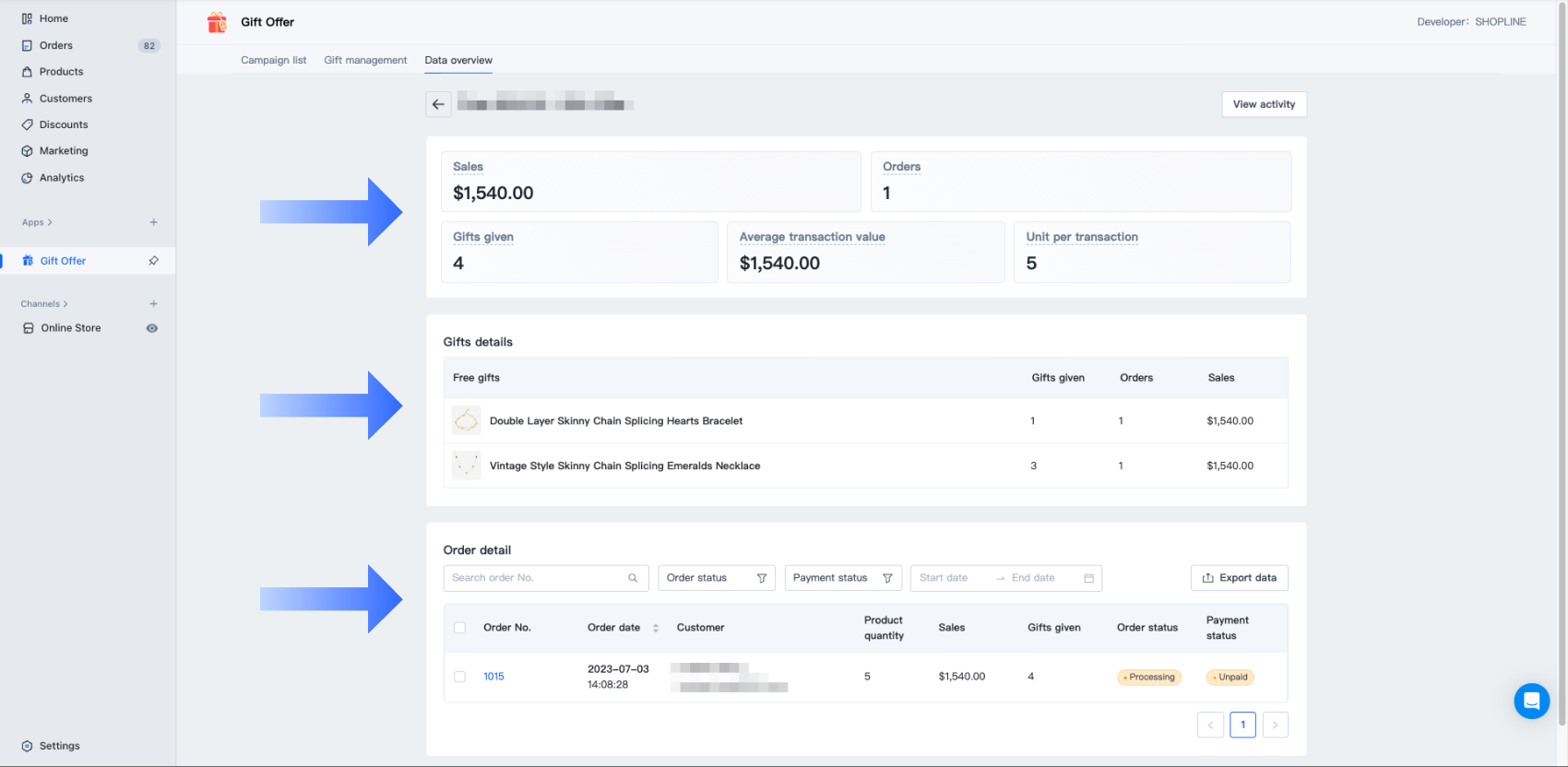This screenshot has width=1568, height=767.
Task: Check the box for order 1015
Action: 459,677
